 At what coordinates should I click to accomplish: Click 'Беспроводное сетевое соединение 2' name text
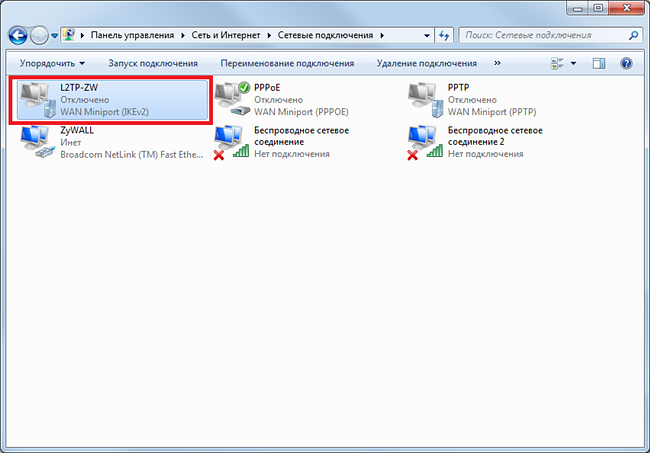(x=495, y=136)
